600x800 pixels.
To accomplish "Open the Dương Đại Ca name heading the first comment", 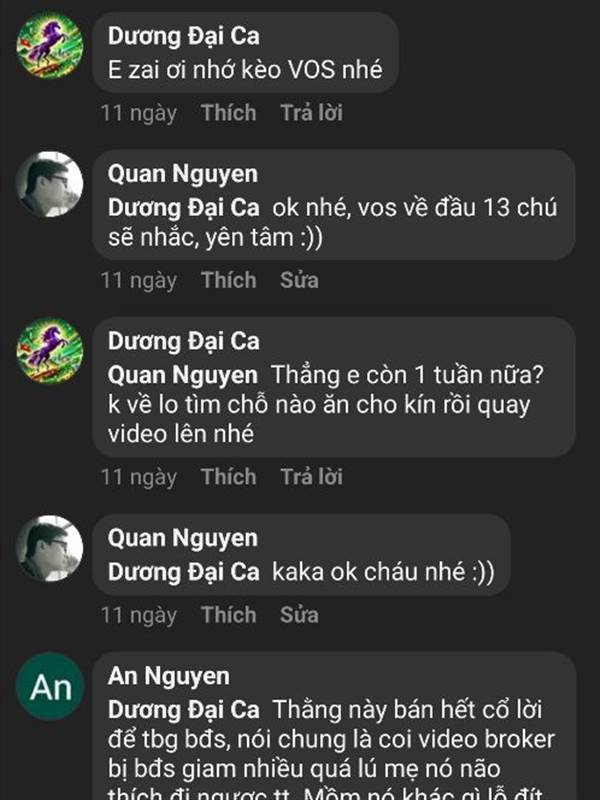I will 184,36.
